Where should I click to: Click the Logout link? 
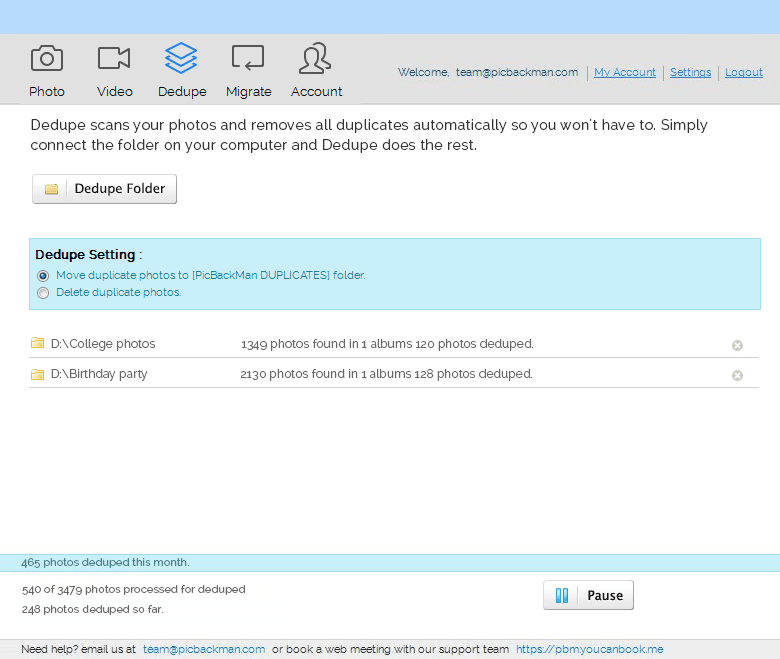click(x=743, y=73)
